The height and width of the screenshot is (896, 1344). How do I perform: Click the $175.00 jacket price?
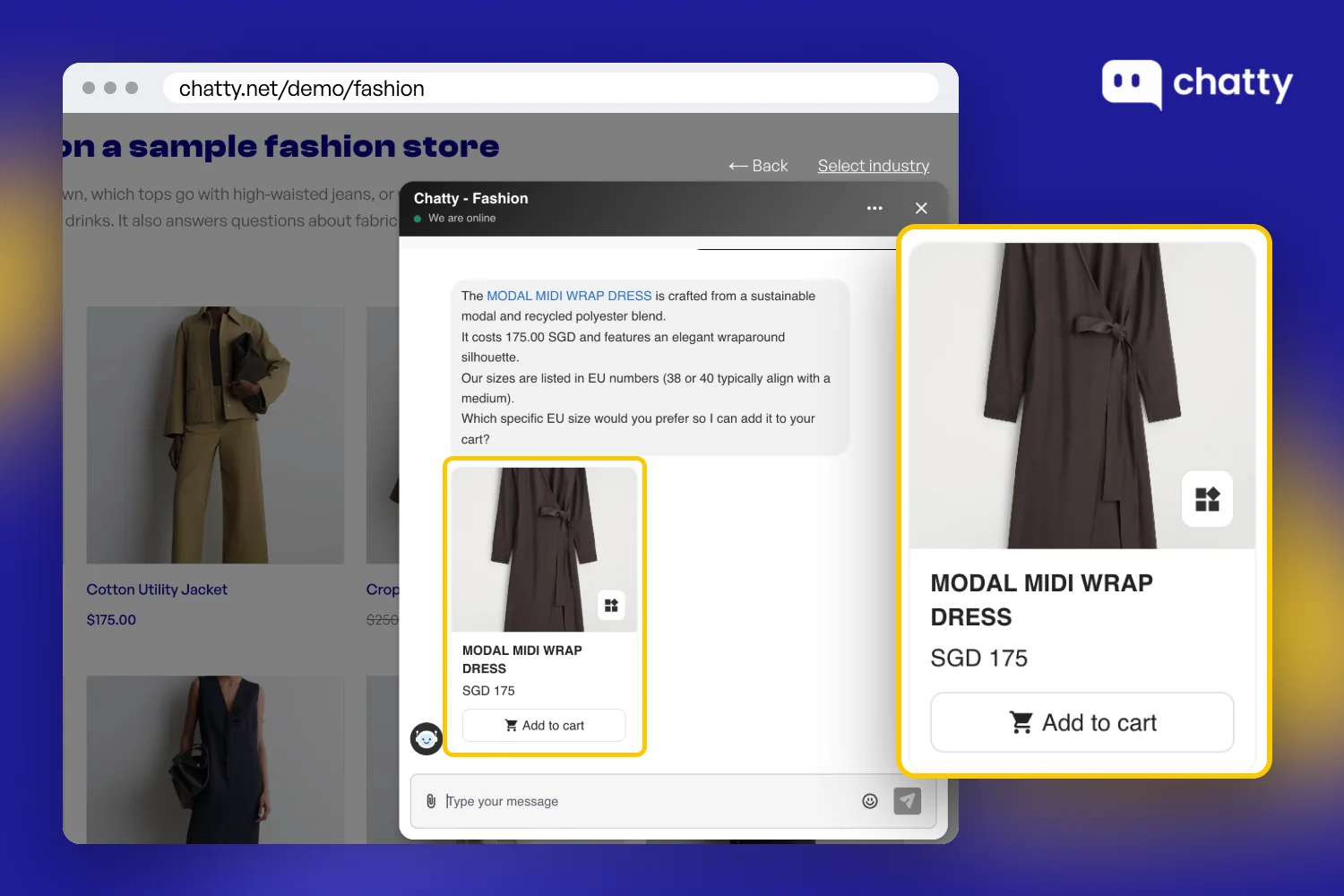click(x=111, y=620)
